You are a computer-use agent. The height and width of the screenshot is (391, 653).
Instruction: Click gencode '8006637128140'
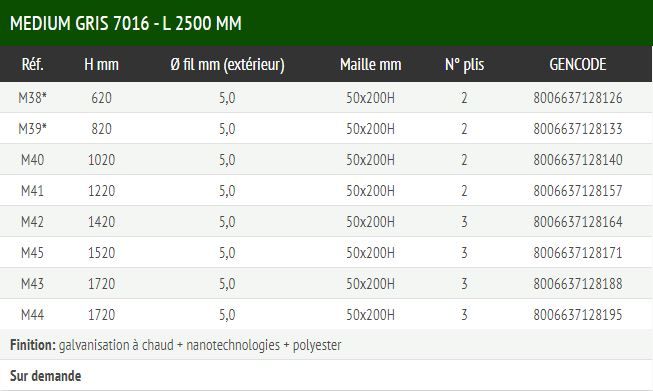tap(578, 160)
